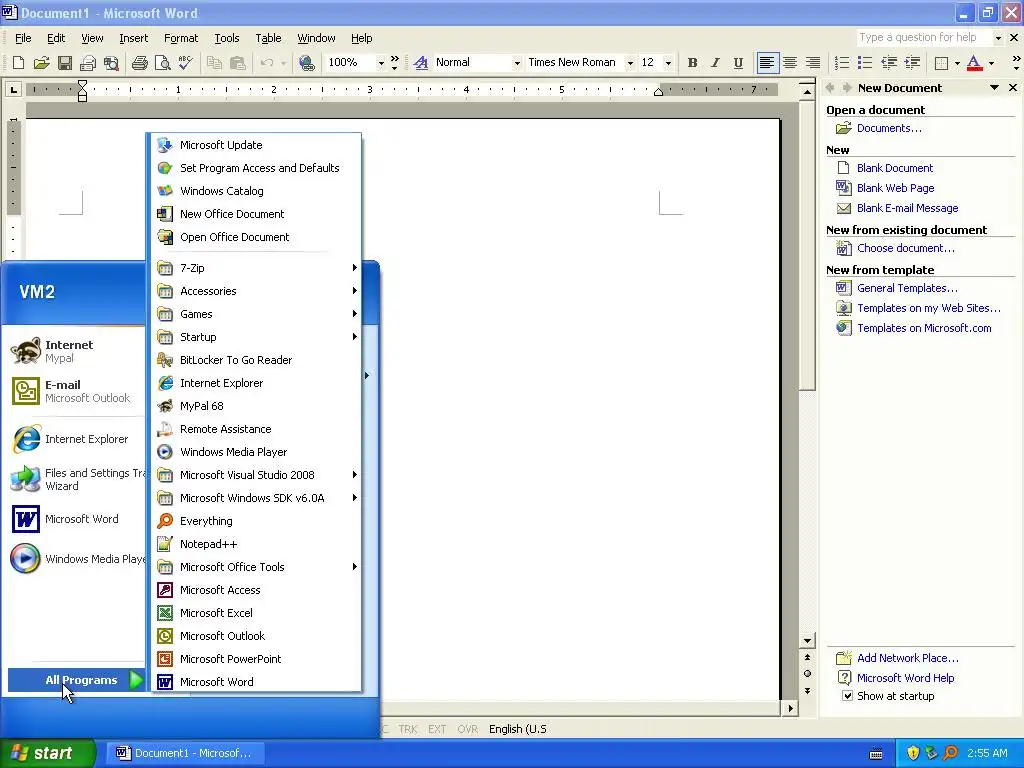Click the Open folder toolbar icon
Viewport: 1024px width, 768px height.
click(41, 63)
